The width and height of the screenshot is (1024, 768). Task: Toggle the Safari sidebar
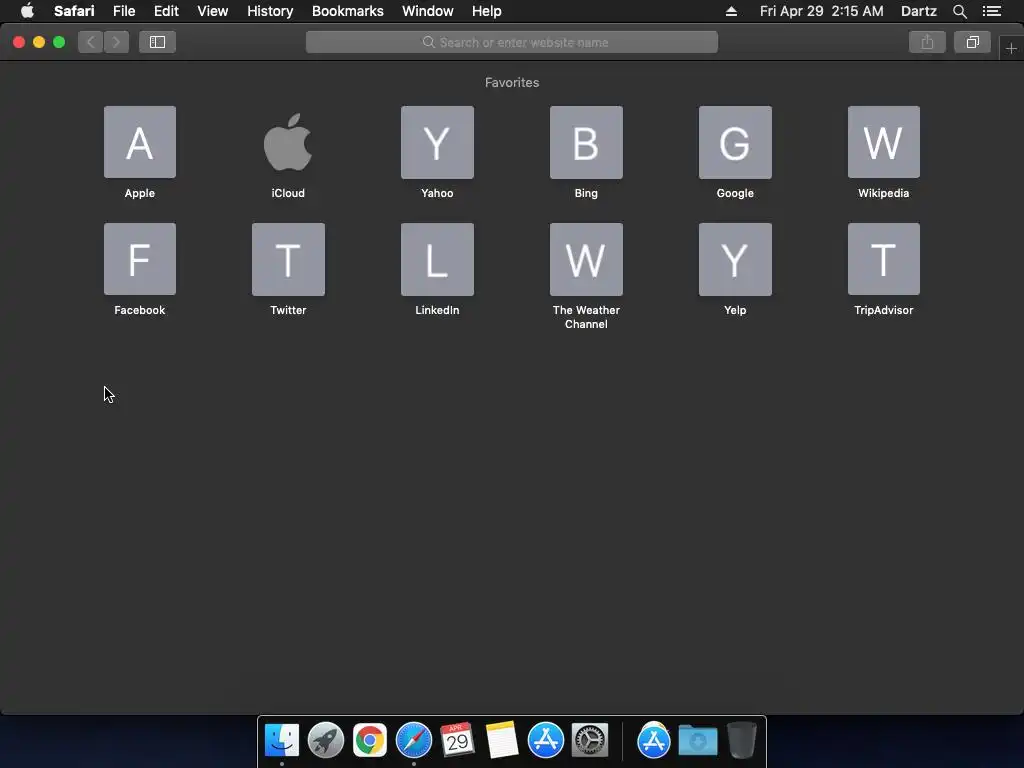pos(157,42)
